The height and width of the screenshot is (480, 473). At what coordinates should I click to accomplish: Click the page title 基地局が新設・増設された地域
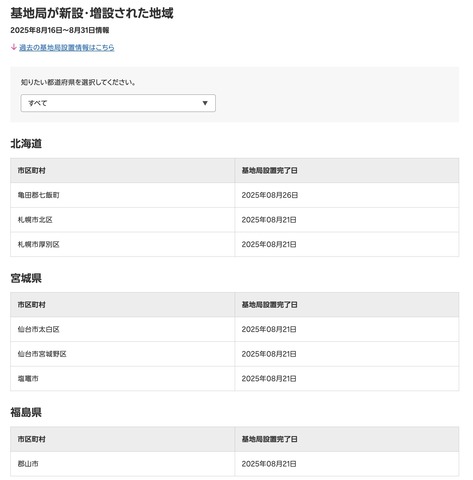tap(92, 13)
